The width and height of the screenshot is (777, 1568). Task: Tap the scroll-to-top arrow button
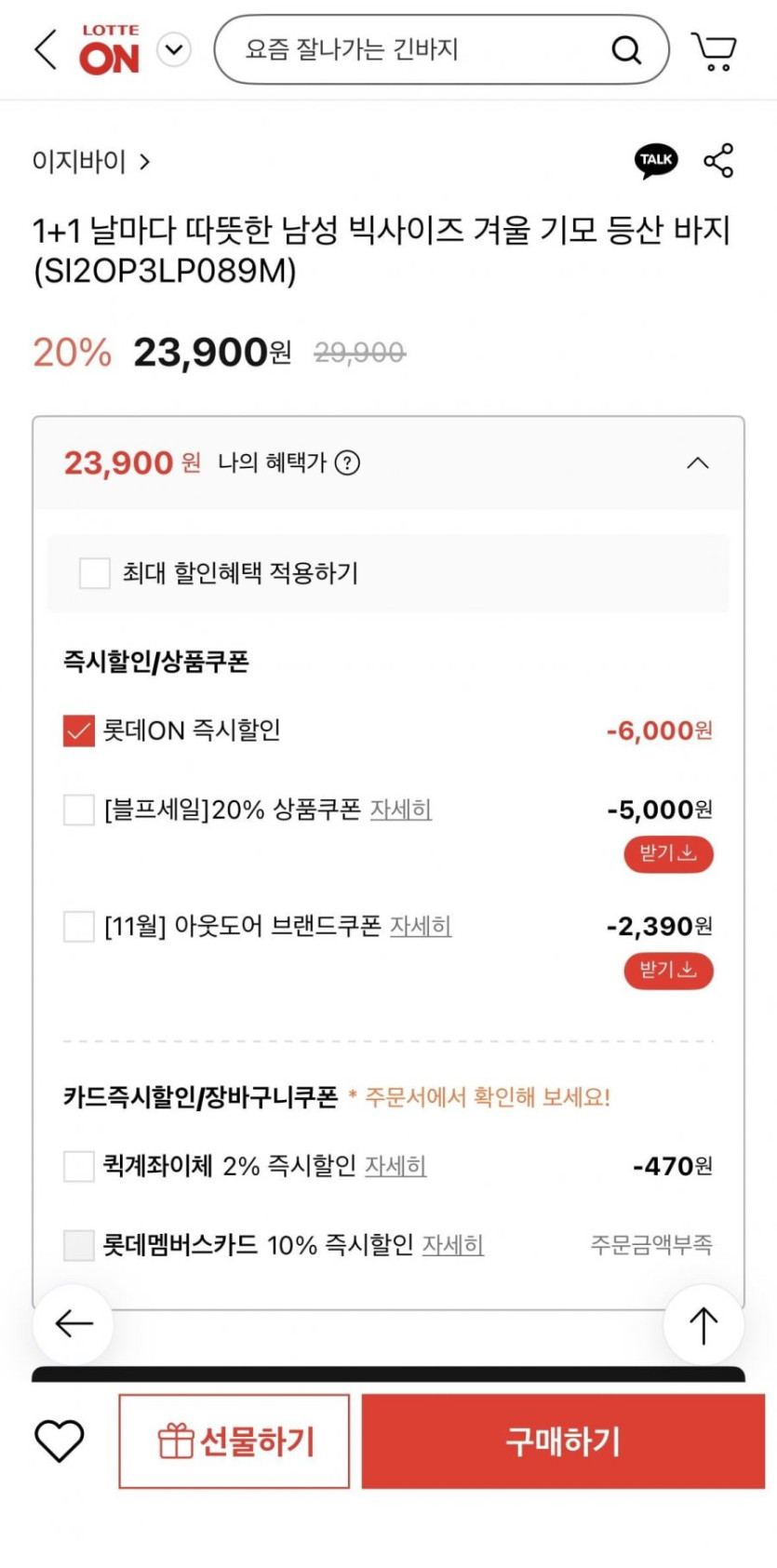click(x=703, y=1324)
